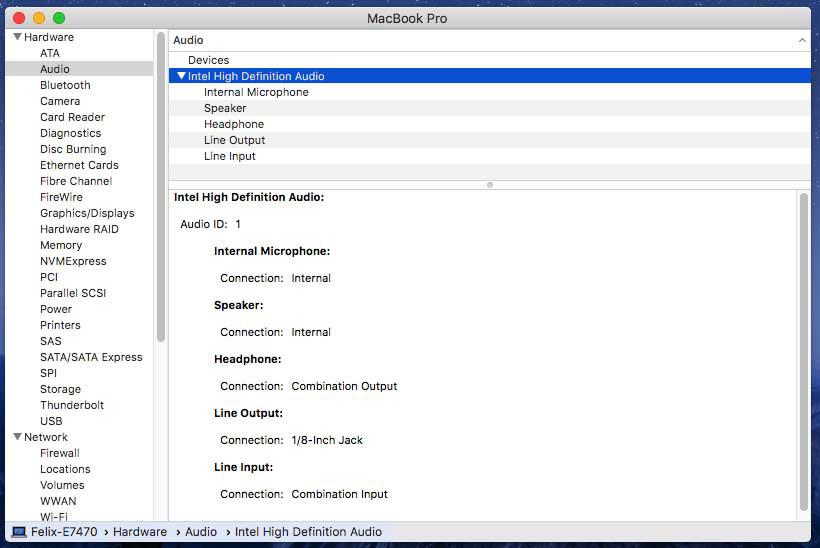The width and height of the screenshot is (820, 548).
Task: Open the Graphics/Displays hardware category
Action: 87,213
